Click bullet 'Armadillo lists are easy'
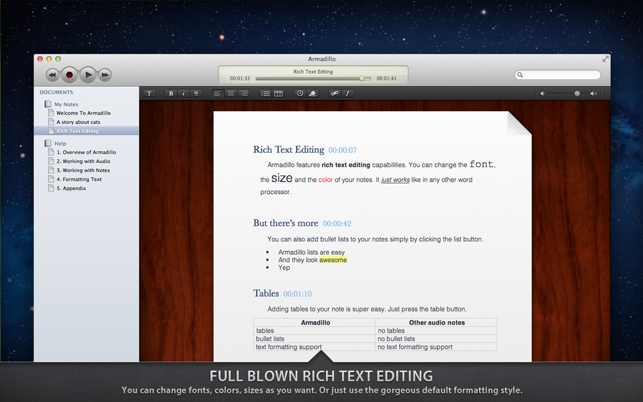643x402 pixels. pyautogui.click(x=311, y=252)
